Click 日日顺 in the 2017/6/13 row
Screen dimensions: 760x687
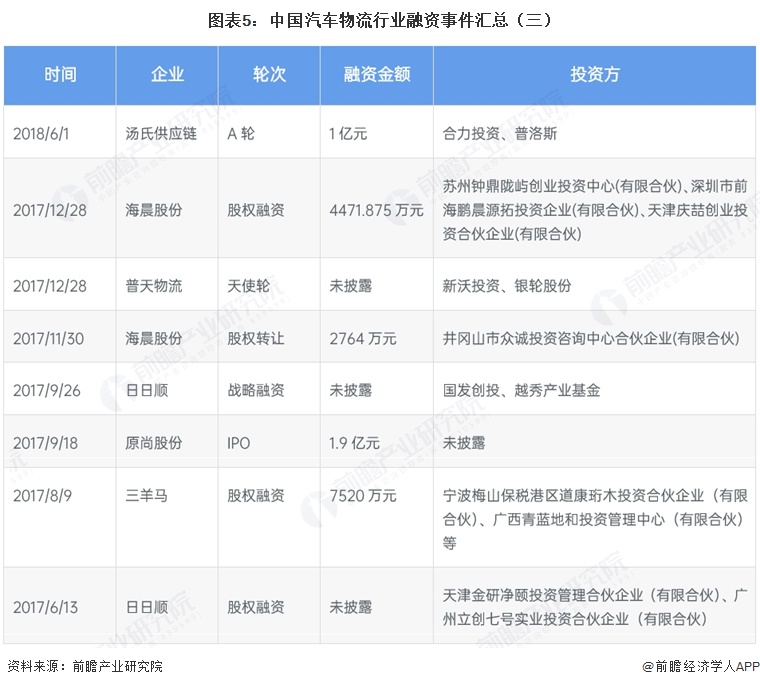click(x=147, y=607)
